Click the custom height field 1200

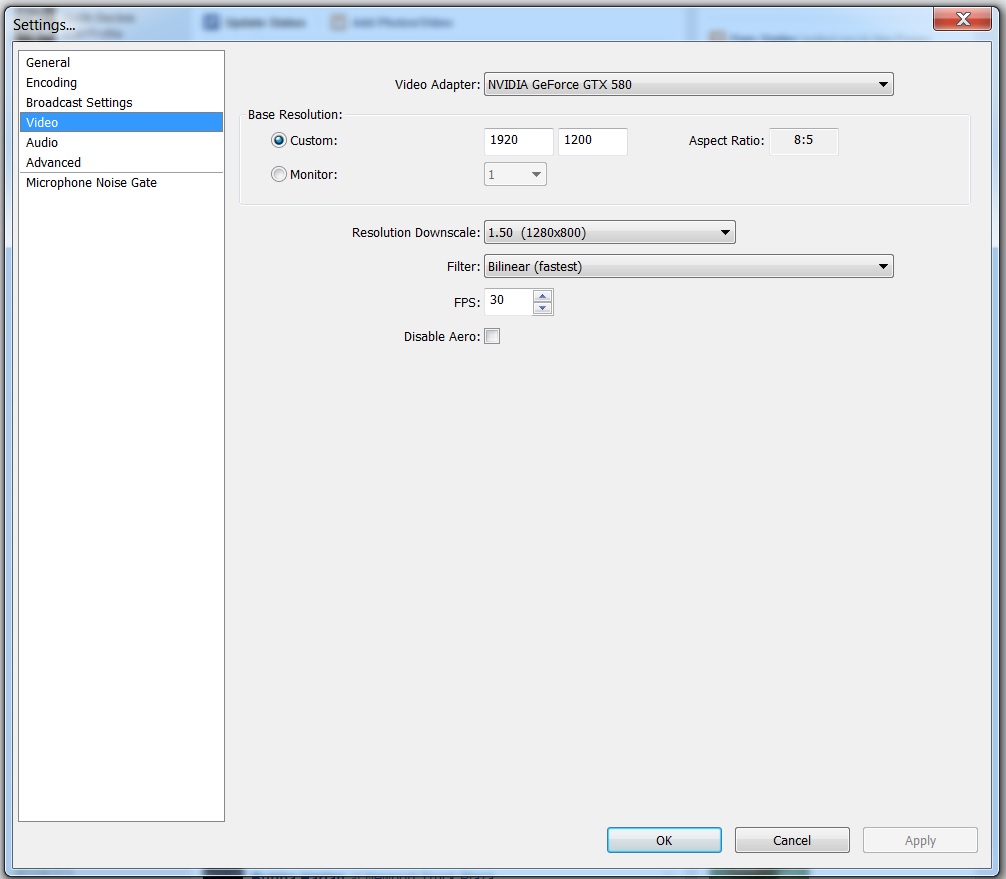coord(592,141)
